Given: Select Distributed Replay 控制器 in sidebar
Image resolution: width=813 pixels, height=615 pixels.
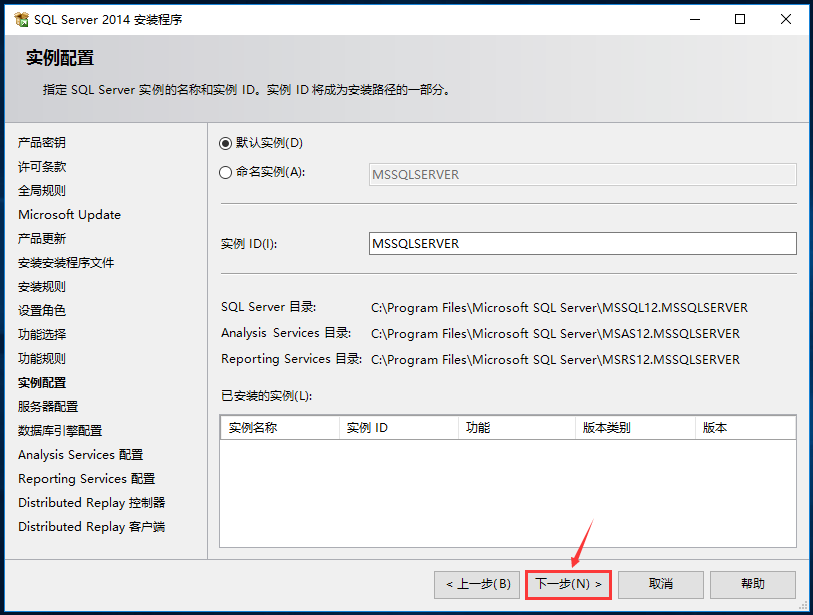Looking at the screenshot, I should (91, 502).
